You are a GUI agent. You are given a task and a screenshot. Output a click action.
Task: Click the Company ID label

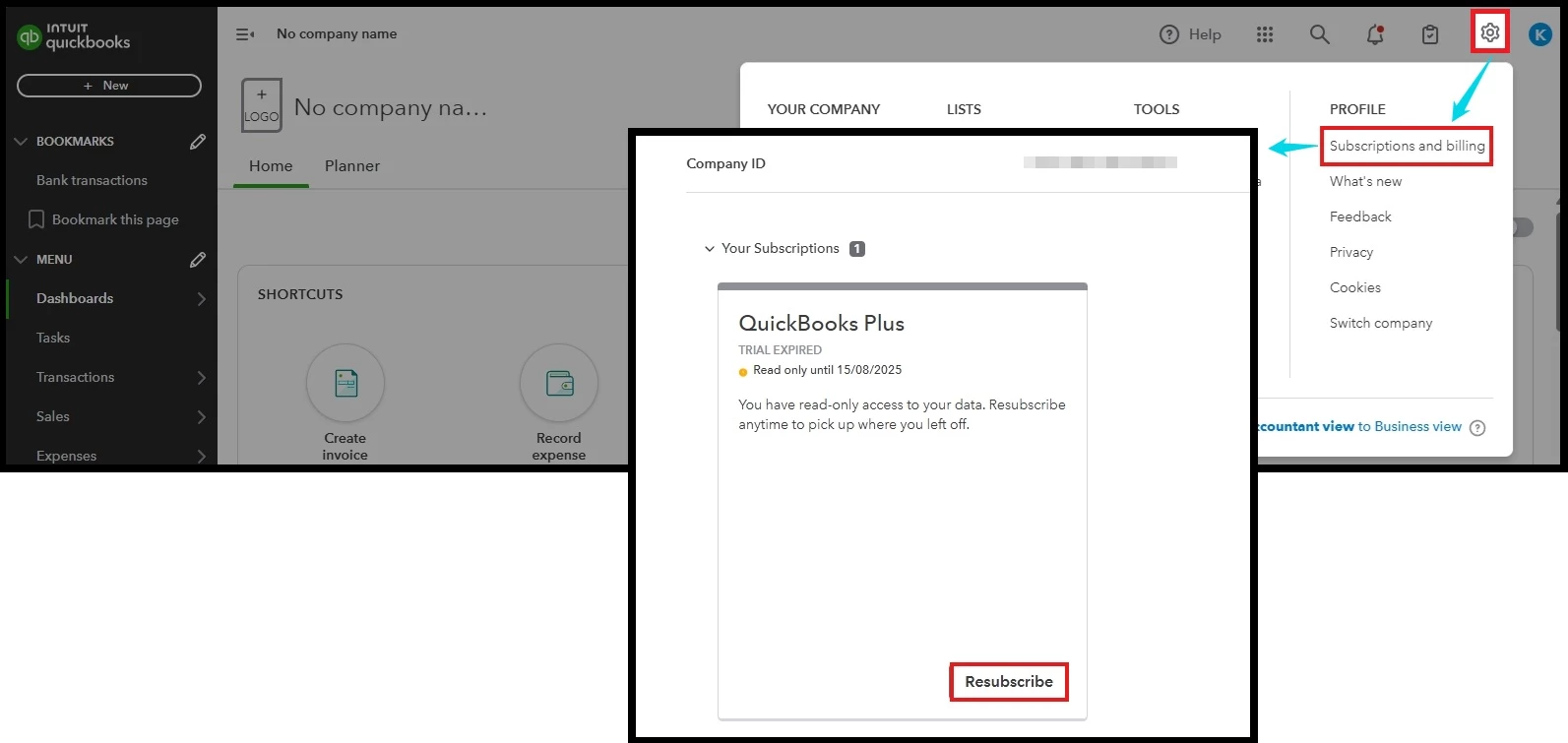725,163
